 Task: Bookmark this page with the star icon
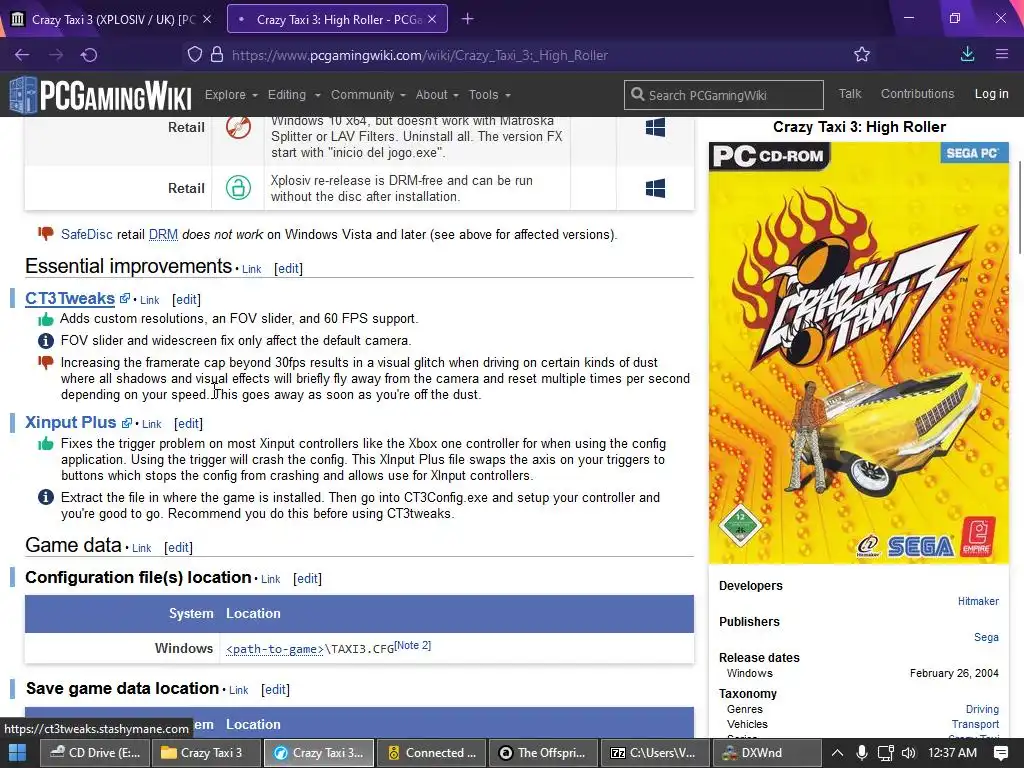[x=862, y=54]
